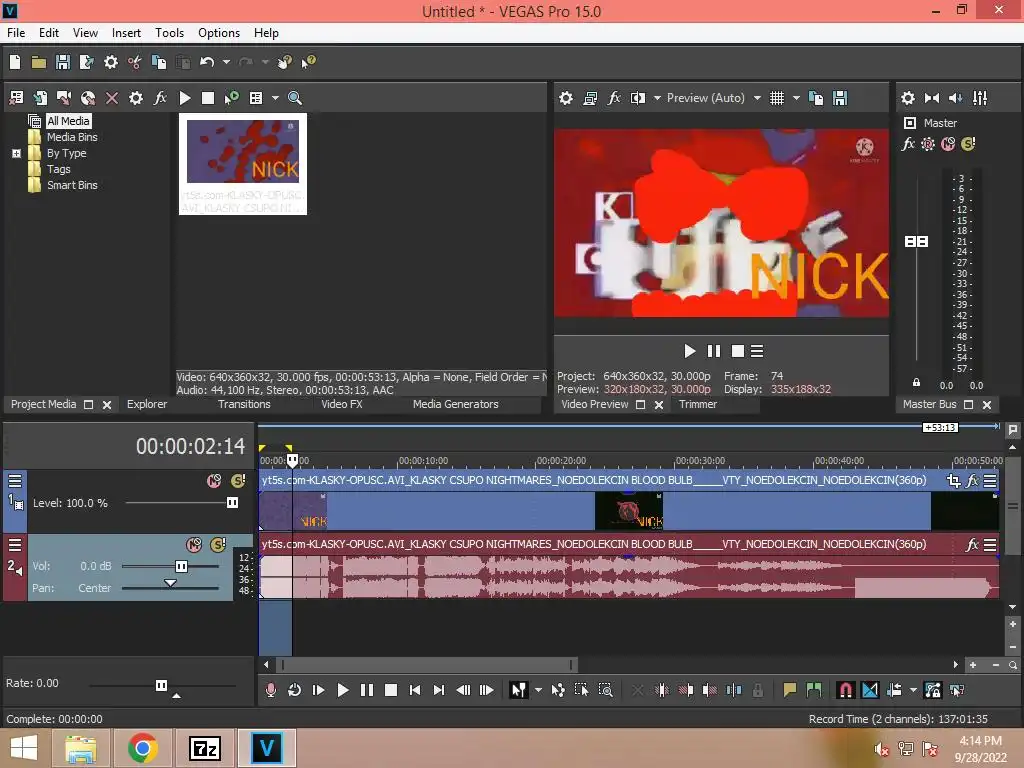1024x768 pixels.
Task: Toggle Solo on Master Bus
Action: (968, 144)
